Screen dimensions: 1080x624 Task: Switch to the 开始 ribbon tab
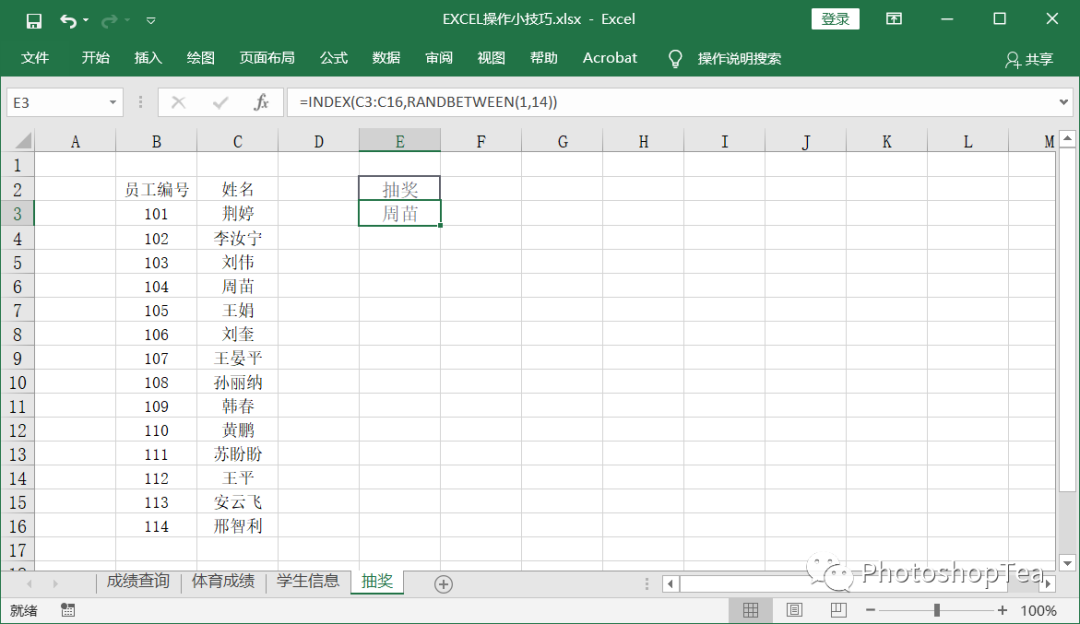pyautogui.click(x=95, y=58)
